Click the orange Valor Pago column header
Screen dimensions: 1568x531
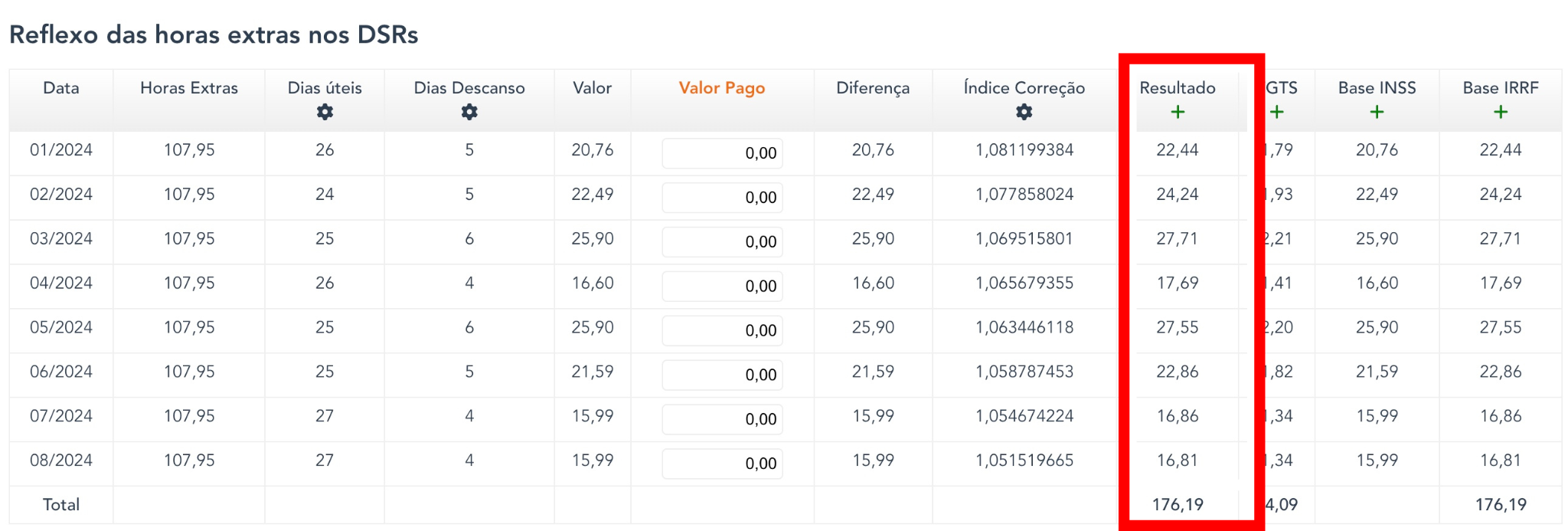pyautogui.click(x=721, y=88)
